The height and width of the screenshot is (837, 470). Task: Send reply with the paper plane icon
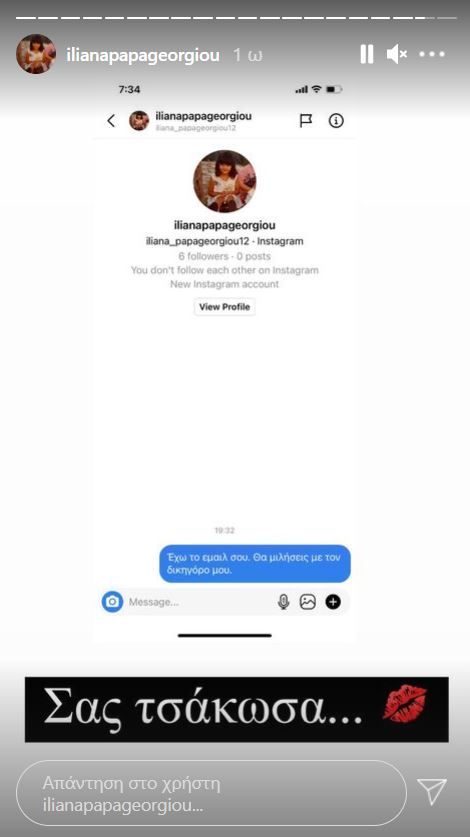(x=432, y=792)
